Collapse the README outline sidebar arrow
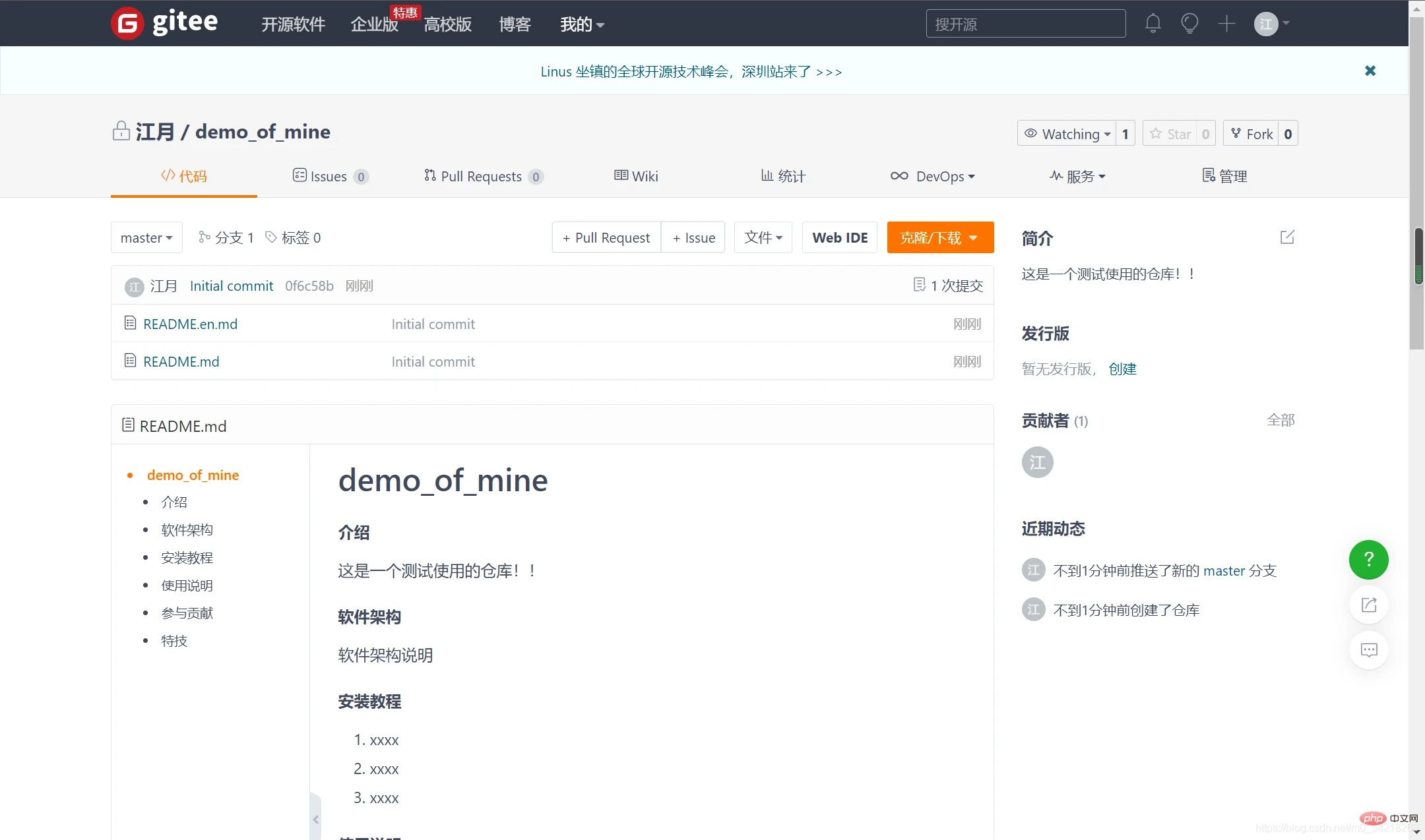The height and width of the screenshot is (840, 1425). 316,819
